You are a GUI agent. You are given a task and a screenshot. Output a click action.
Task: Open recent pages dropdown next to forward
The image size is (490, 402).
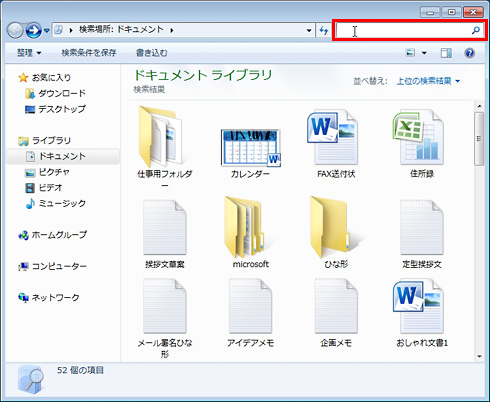(47, 31)
